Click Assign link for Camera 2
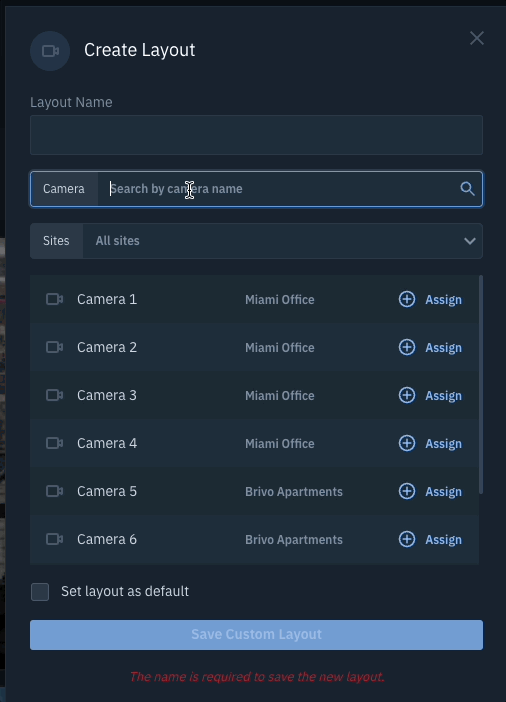The width and height of the screenshot is (506, 702). pyautogui.click(x=443, y=347)
